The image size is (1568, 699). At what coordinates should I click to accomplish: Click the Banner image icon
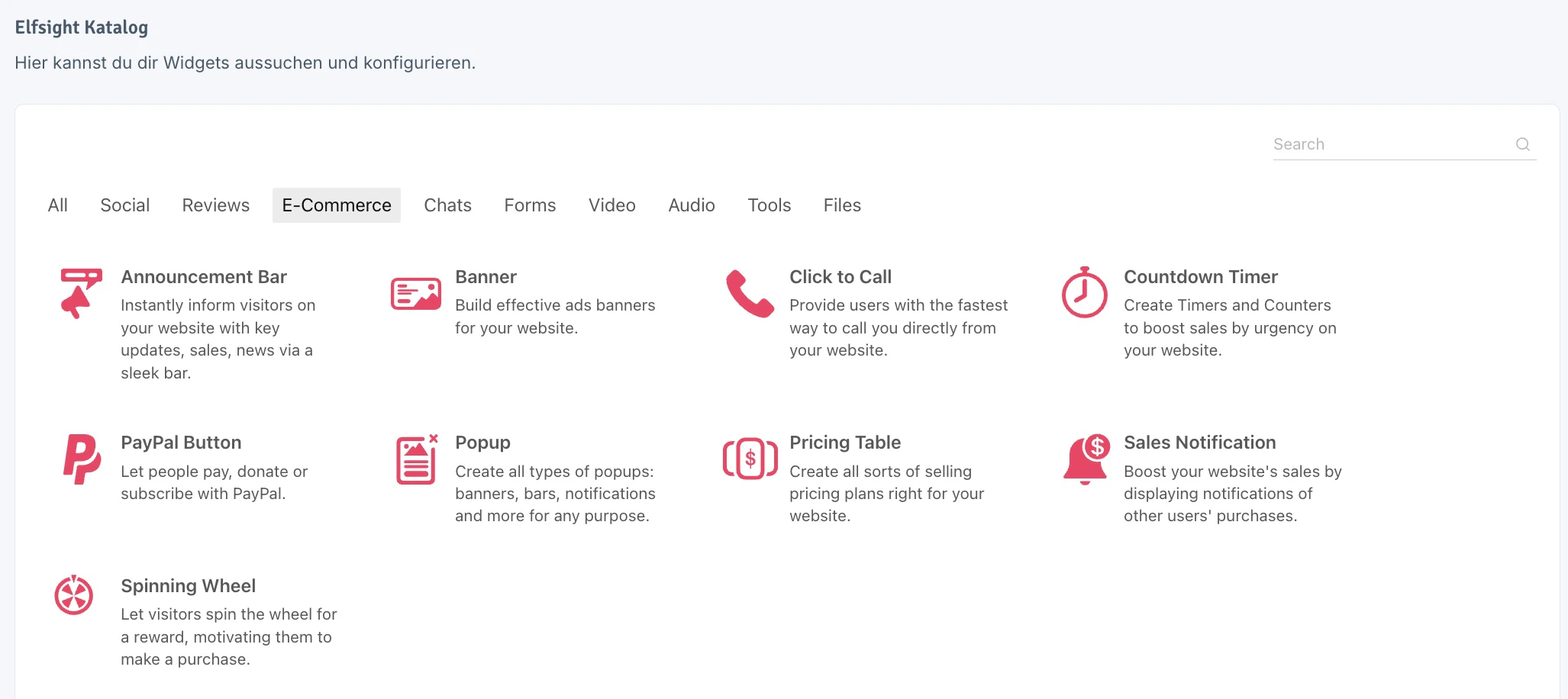pos(416,294)
